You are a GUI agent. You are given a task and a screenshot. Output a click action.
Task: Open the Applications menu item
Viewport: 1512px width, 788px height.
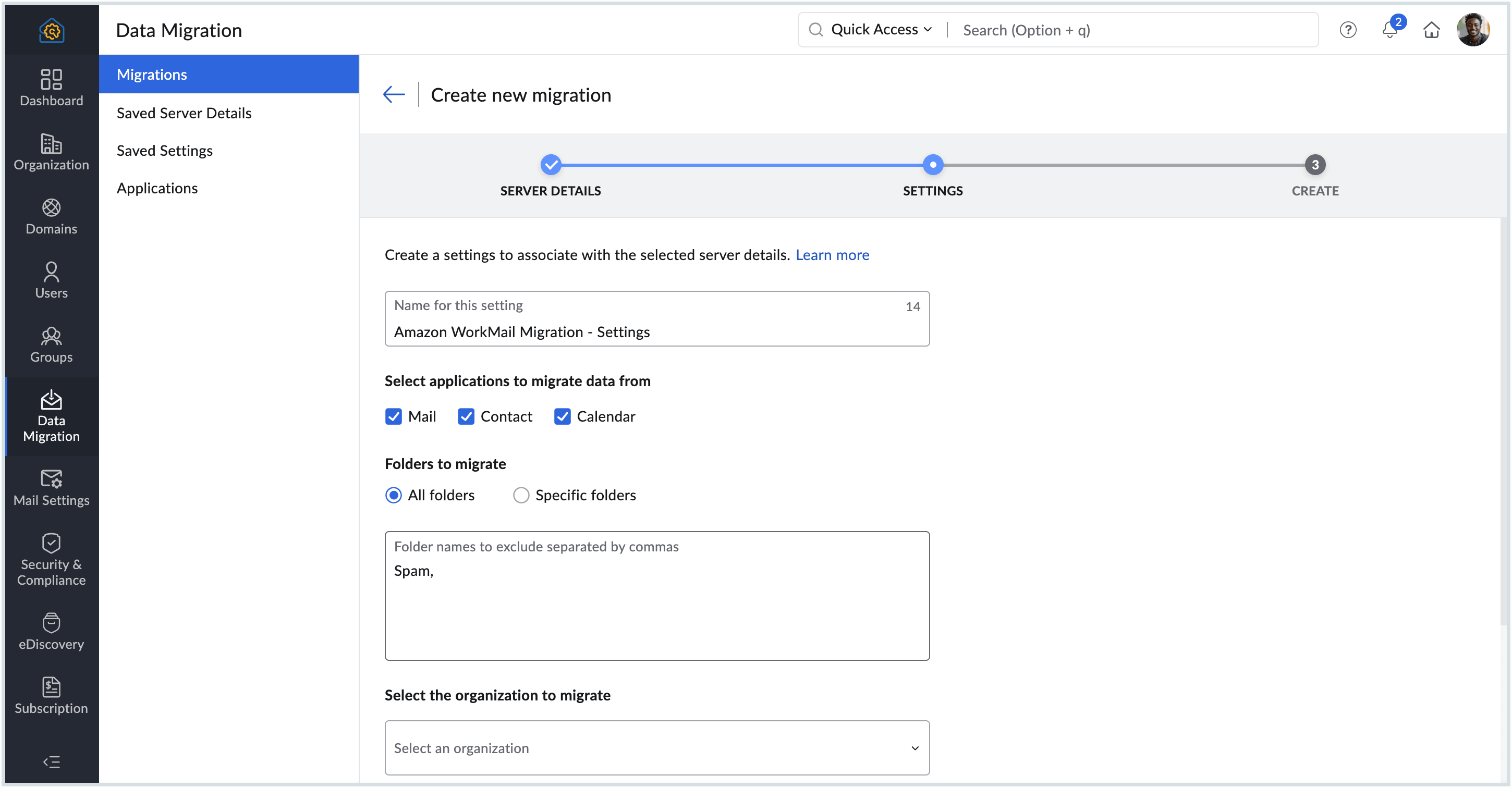(157, 188)
